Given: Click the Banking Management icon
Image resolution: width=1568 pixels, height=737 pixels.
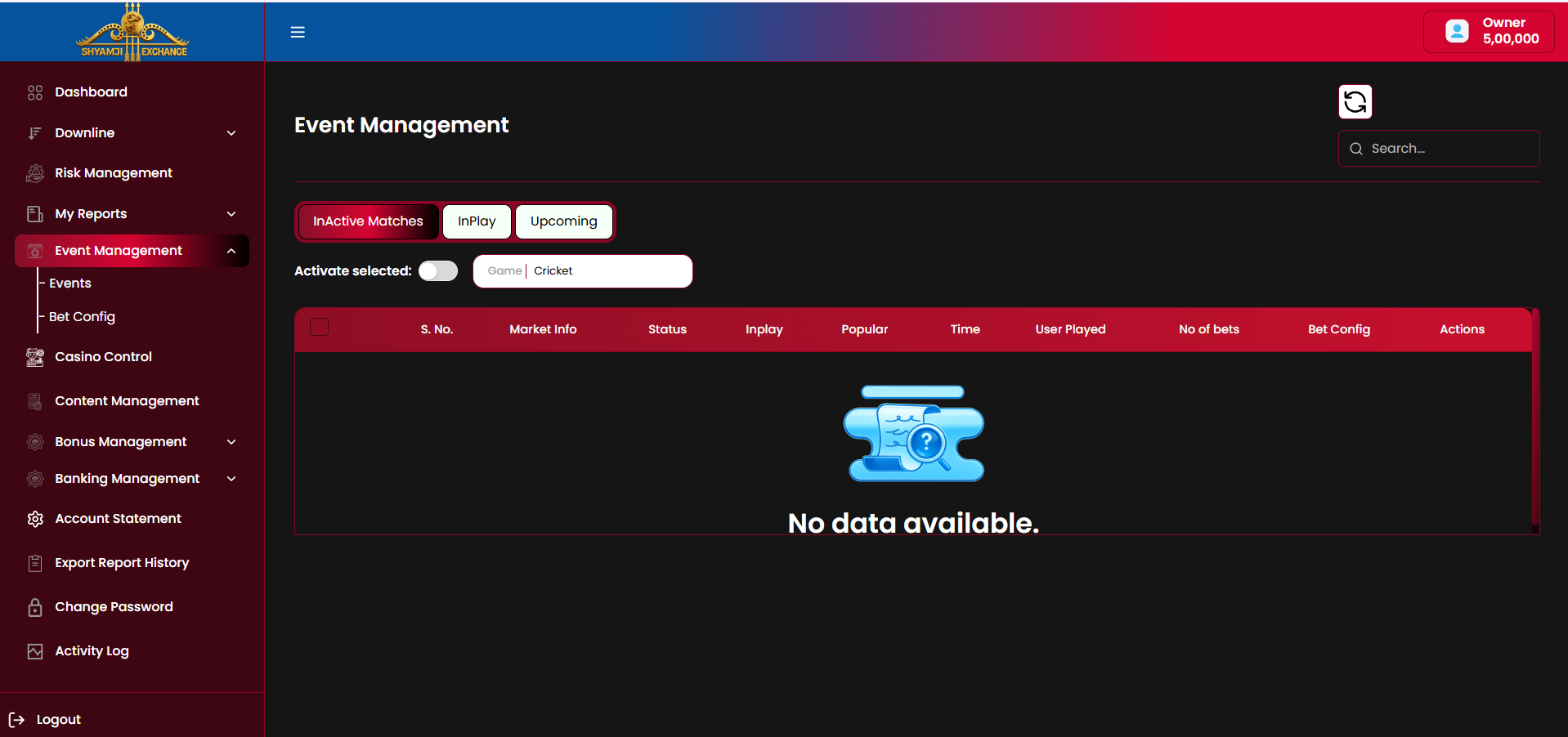Looking at the screenshot, I should (35, 479).
